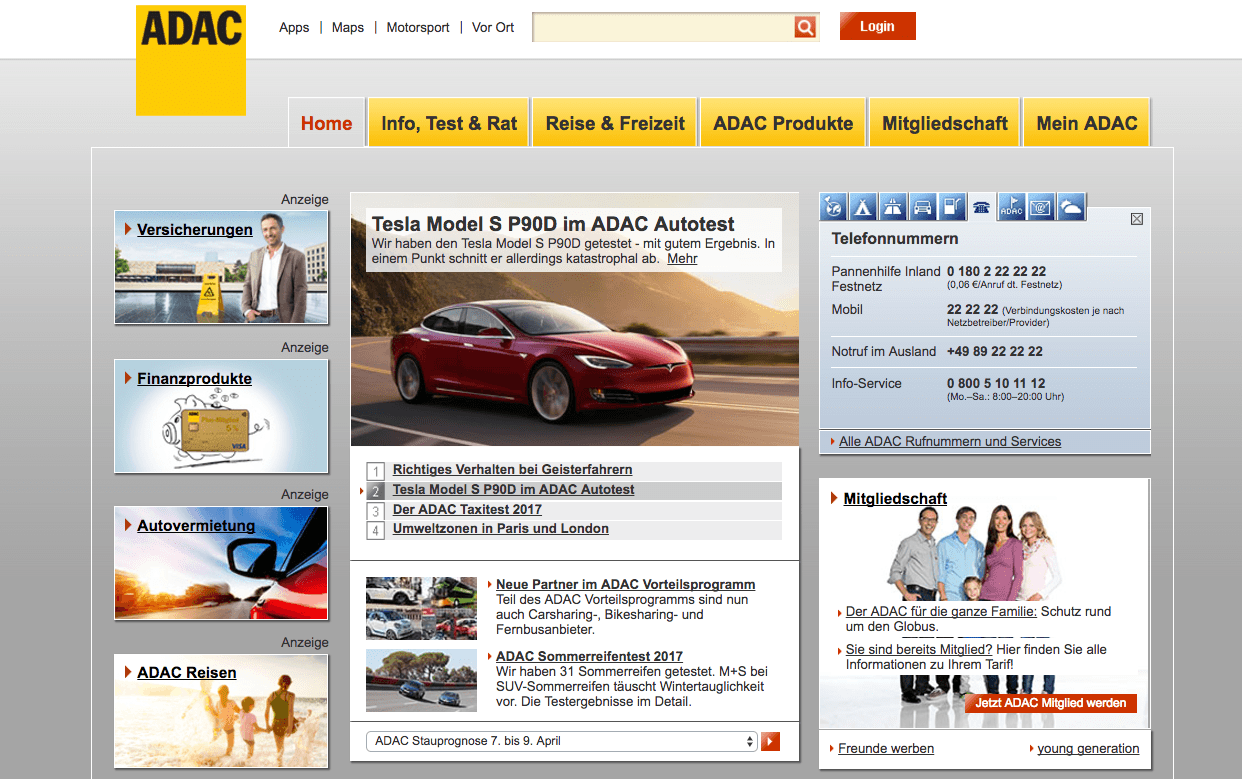Select slide number 3 in the teaser list
The image size is (1242, 779).
[376, 511]
